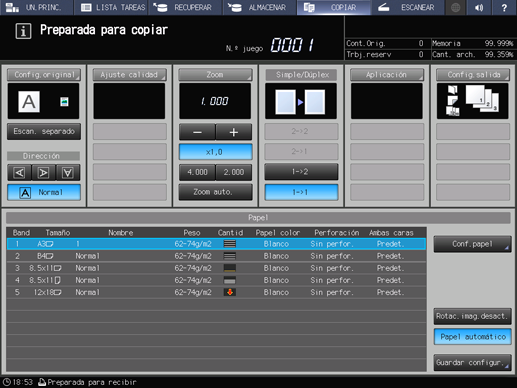Image resolution: width=517 pixels, height=388 pixels.
Task: Click tray 2 paper quantity icon
Action: (230, 256)
